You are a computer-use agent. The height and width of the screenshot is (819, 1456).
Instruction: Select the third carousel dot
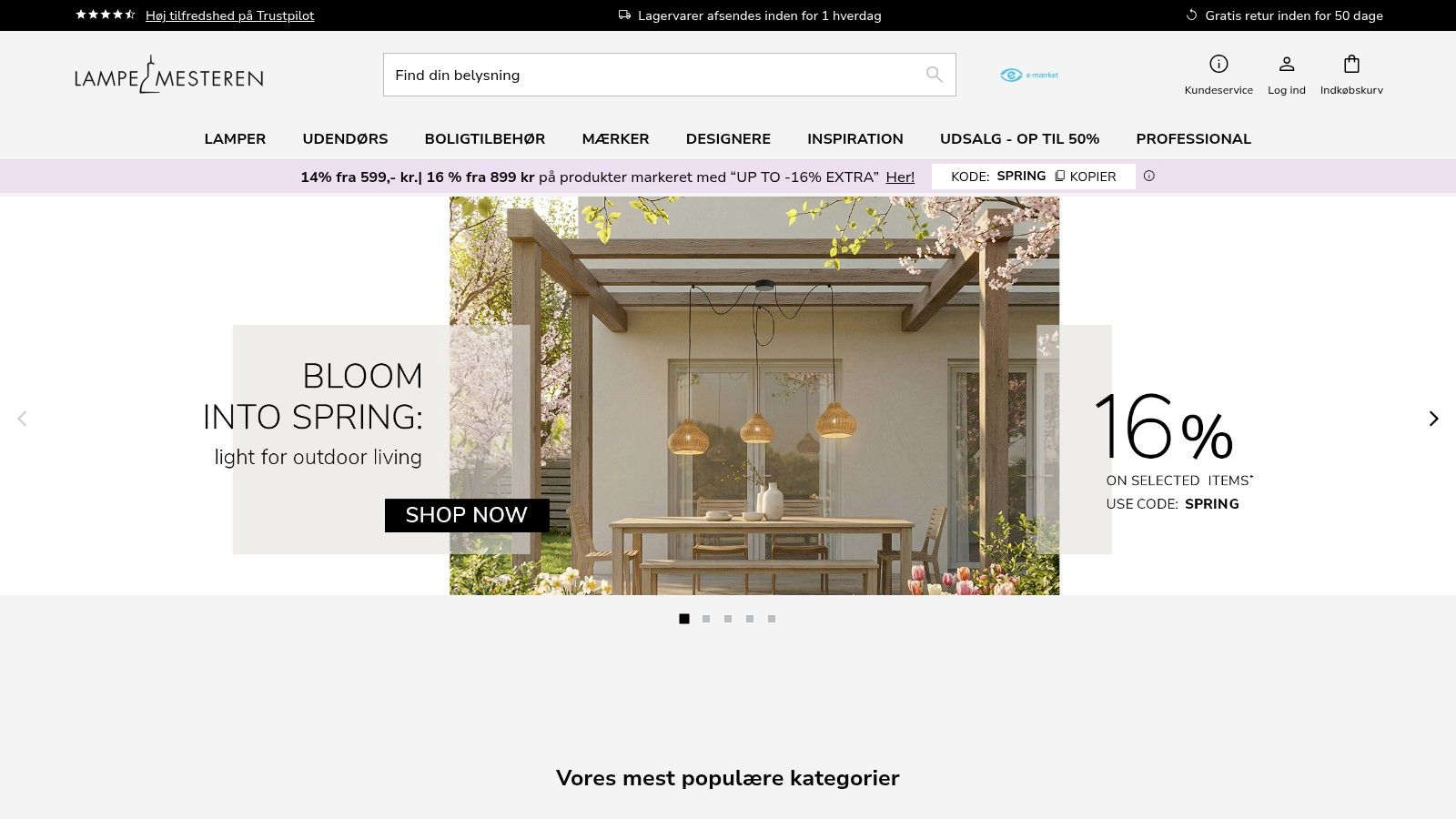pos(728,619)
